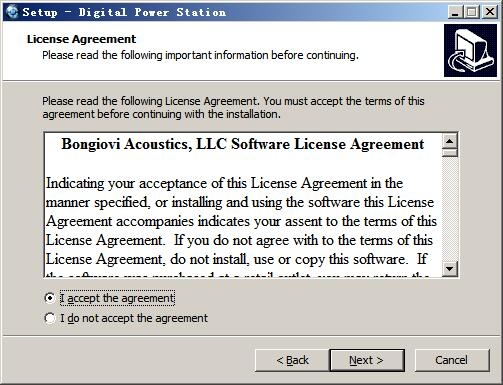The width and height of the screenshot is (503, 385).
Task: Minimize the Setup window
Action: tap(455, 12)
